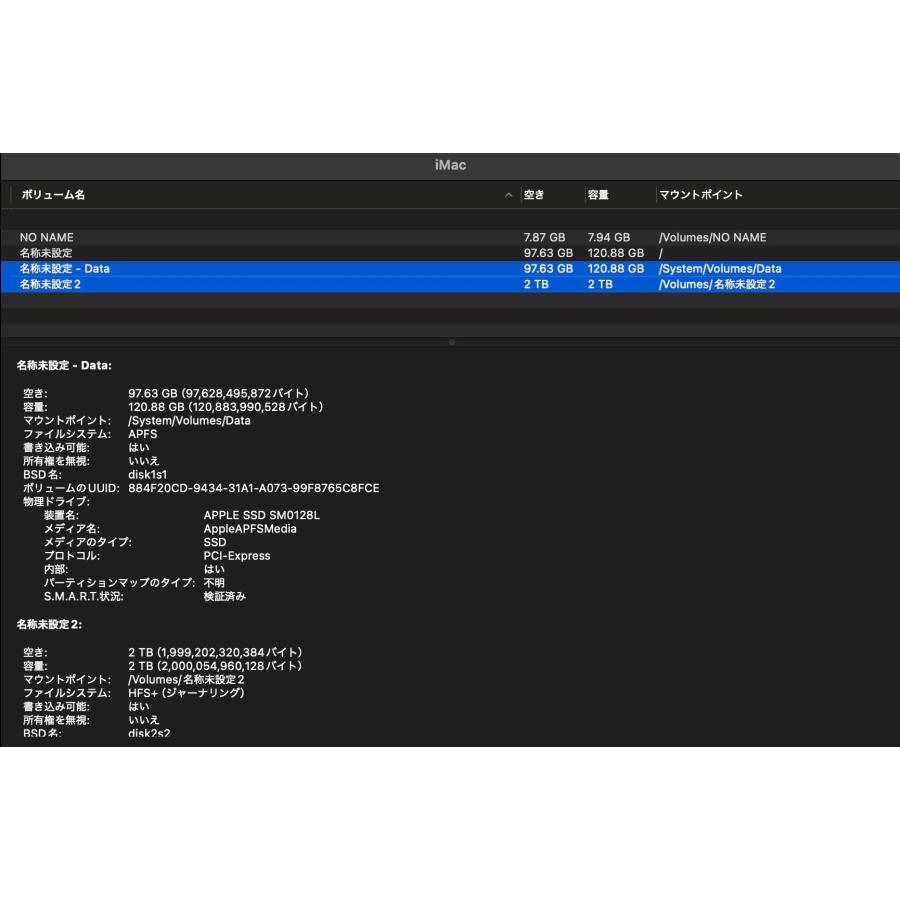This screenshot has height=900, width=900.
Task: Click the sort direction chevron next to ボリューム名
Action: pyautogui.click(x=508, y=195)
